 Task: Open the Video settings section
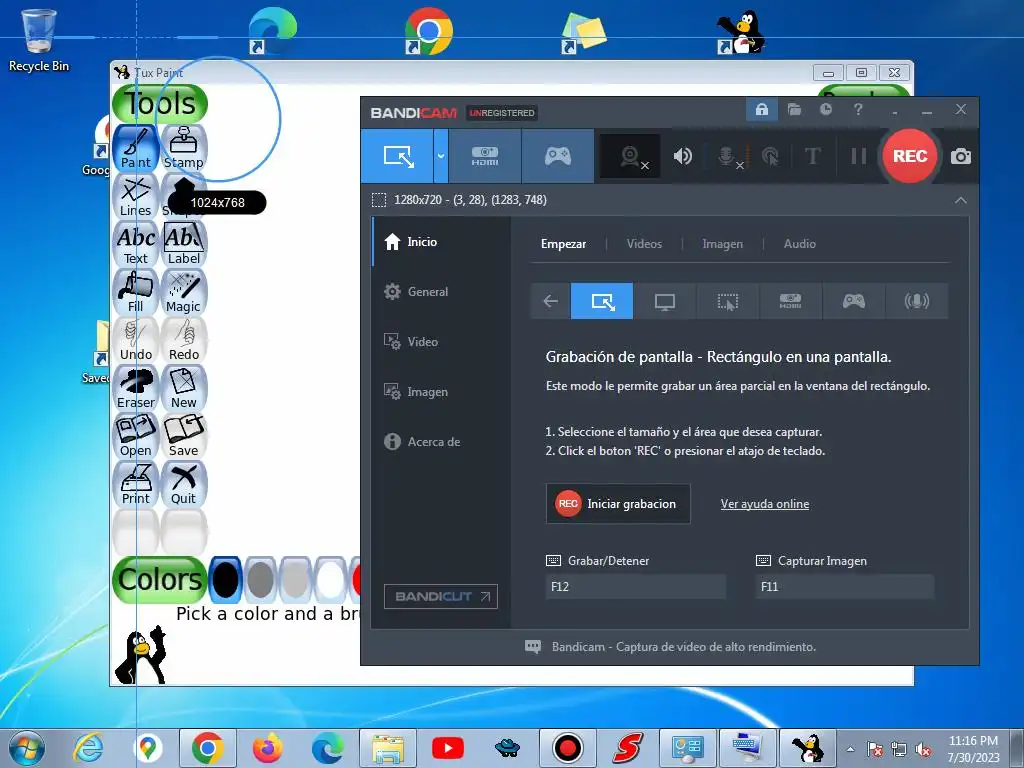441,342
